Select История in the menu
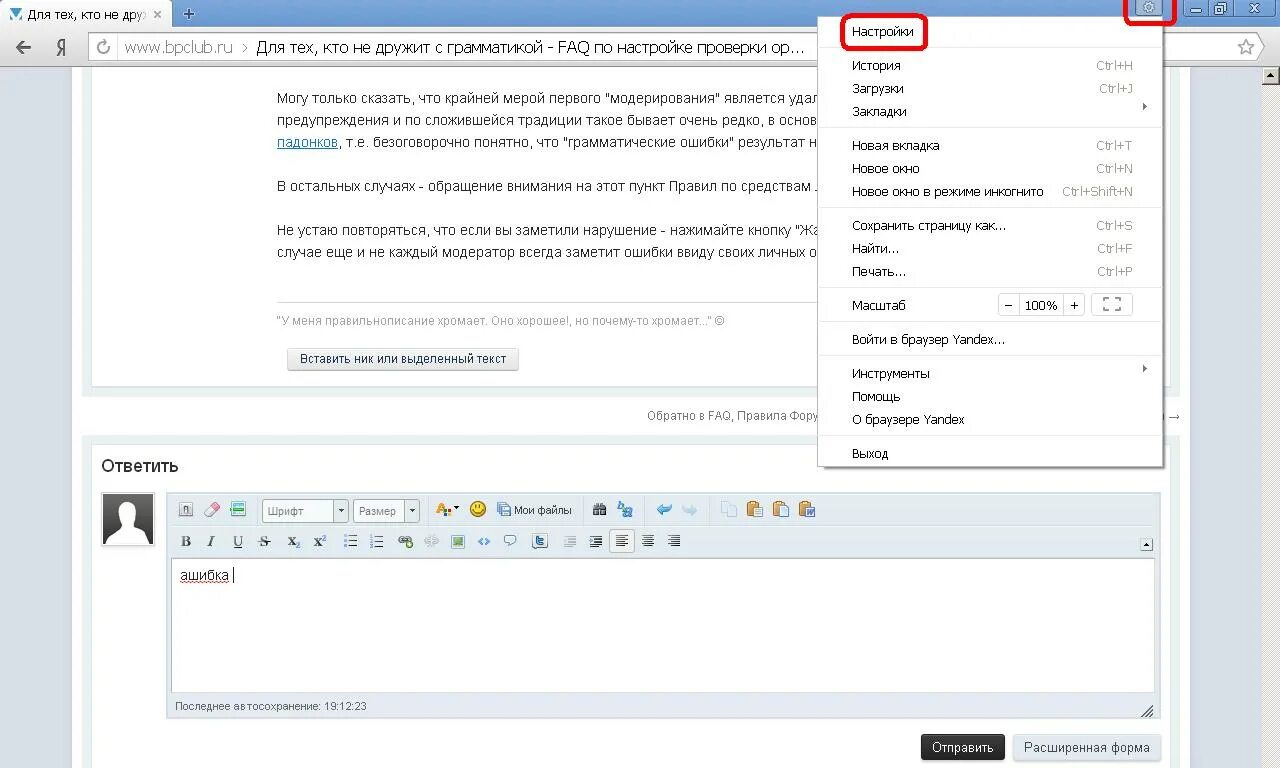This screenshot has height=768, width=1280. coord(877,64)
